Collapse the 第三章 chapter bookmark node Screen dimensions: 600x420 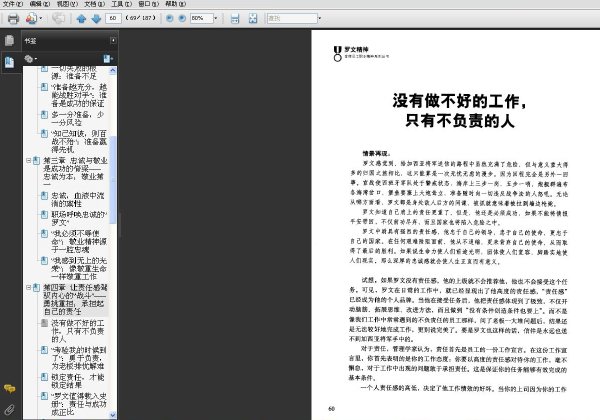[x=28, y=161]
